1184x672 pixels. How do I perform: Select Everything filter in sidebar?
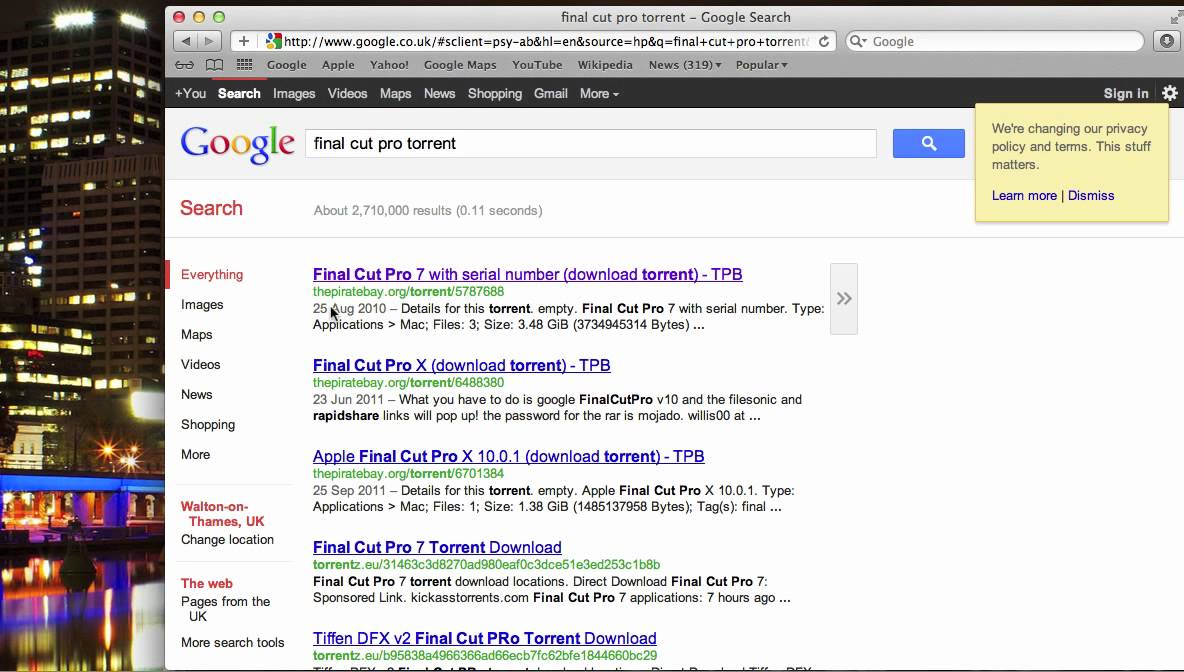click(212, 275)
